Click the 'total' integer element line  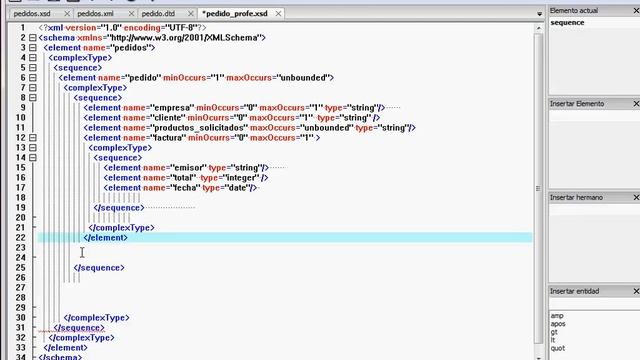(x=186, y=178)
